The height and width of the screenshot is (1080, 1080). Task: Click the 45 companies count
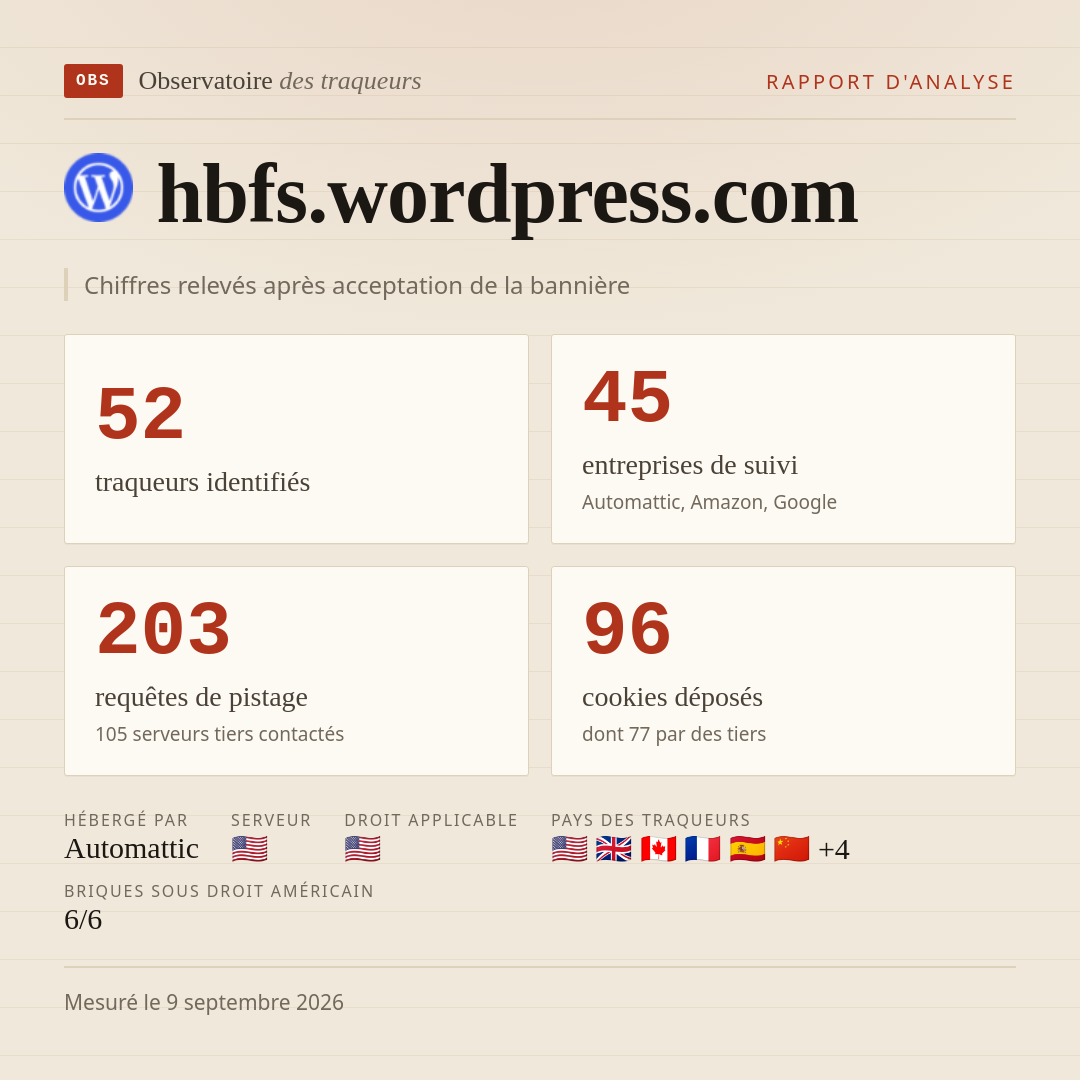click(627, 397)
